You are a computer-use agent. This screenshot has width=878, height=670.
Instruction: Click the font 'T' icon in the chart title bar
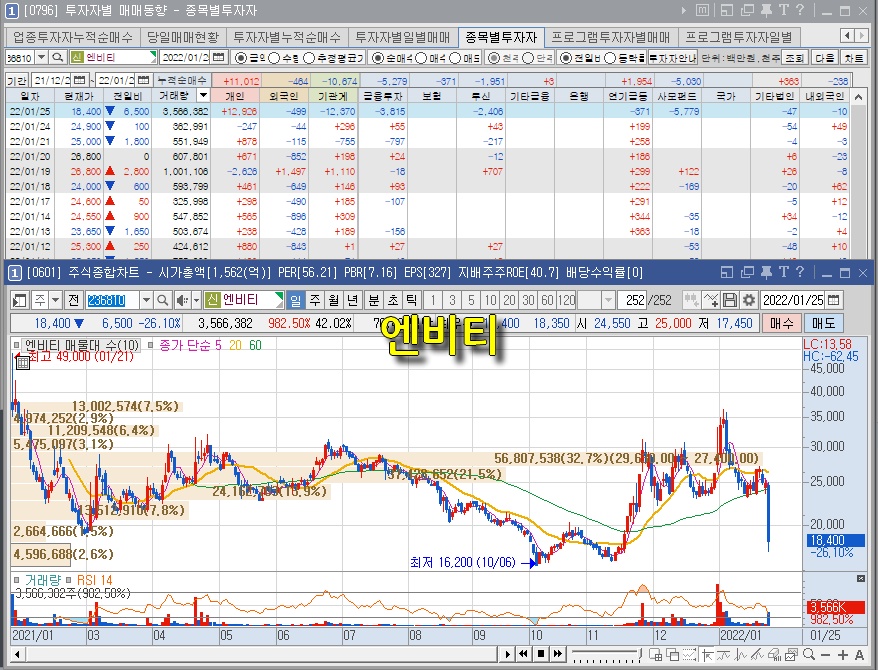[783, 273]
